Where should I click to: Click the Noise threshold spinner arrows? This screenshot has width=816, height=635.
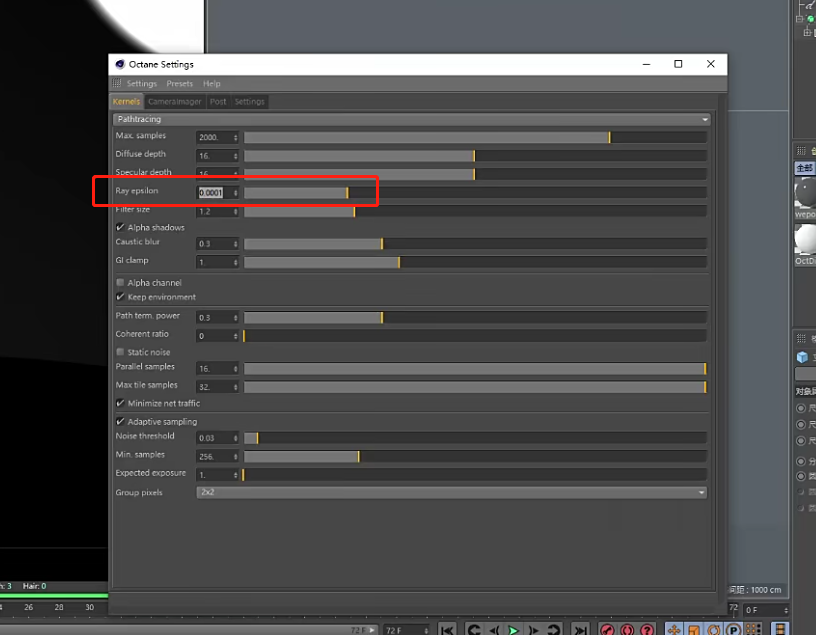(x=236, y=438)
